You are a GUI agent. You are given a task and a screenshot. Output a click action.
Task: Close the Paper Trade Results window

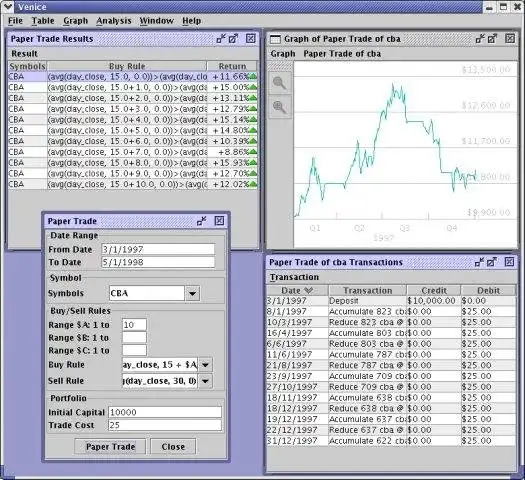pos(250,38)
